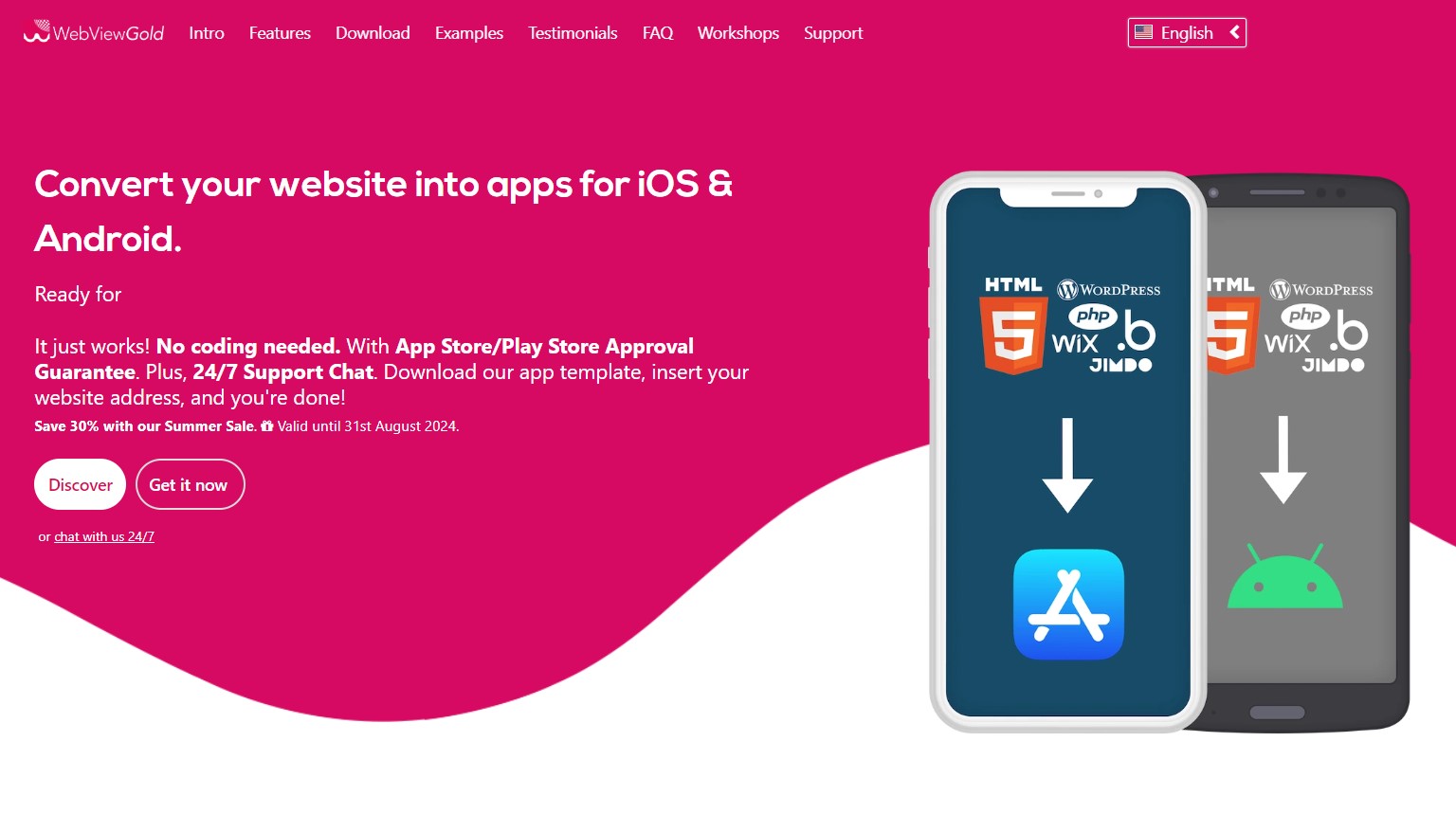The height and width of the screenshot is (814, 1456).
Task: Click the US flag icon
Action: [1144, 32]
